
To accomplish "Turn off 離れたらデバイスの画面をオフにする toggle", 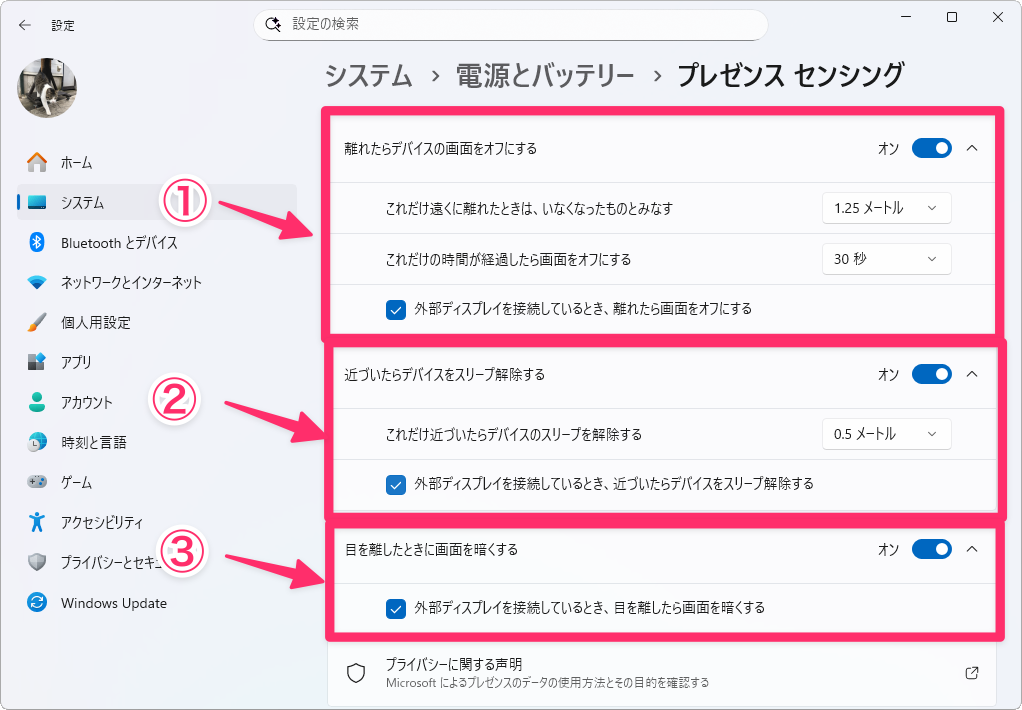I will click(931, 149).
